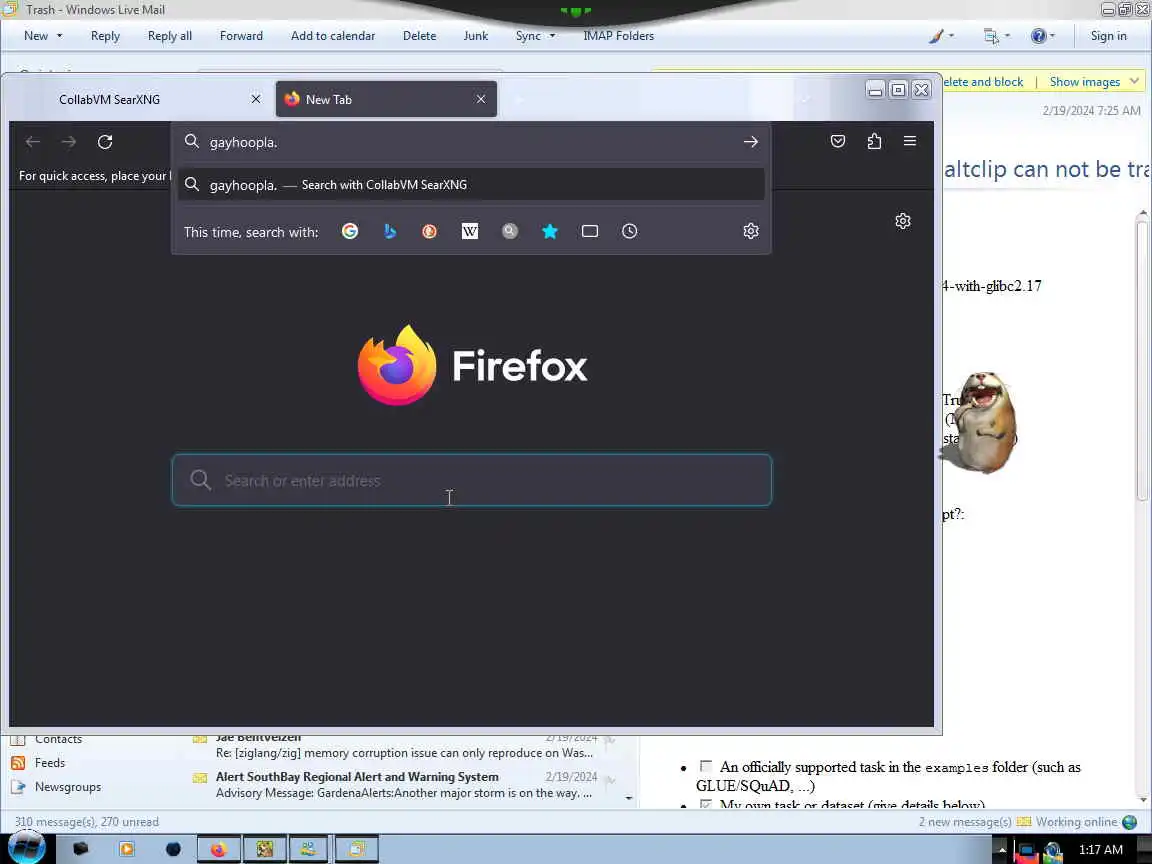The width and height of the screenshot is (1152, 864).
Task: Go forward in Firefox history
Action: click(69, 142)
